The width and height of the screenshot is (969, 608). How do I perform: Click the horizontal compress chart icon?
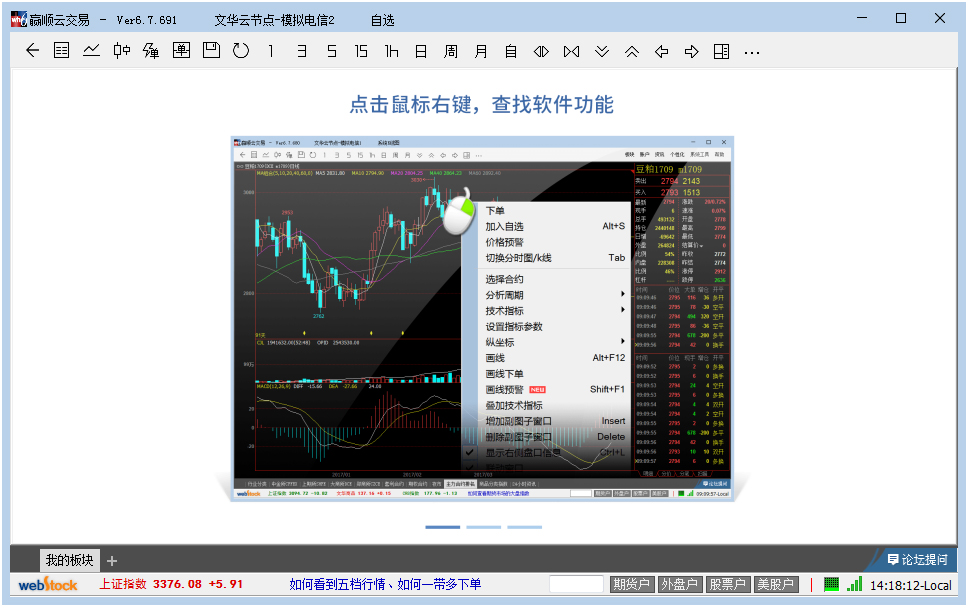point(572,51)
